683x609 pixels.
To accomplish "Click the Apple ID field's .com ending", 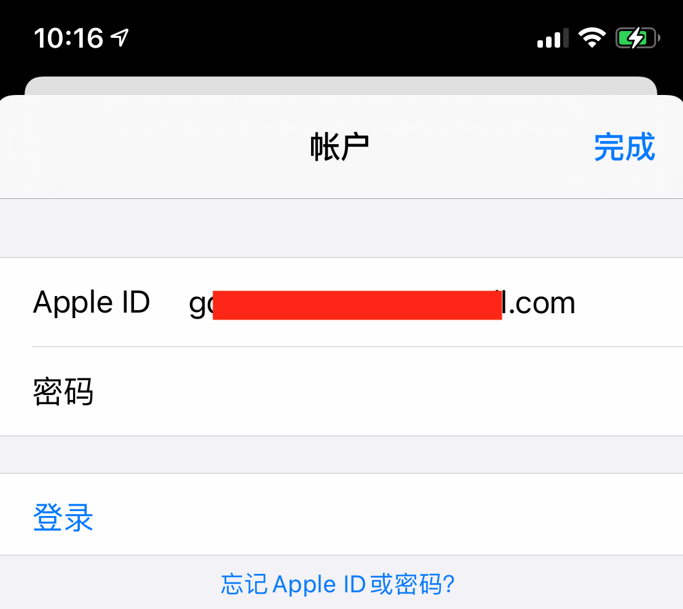I will pos(541,303).
